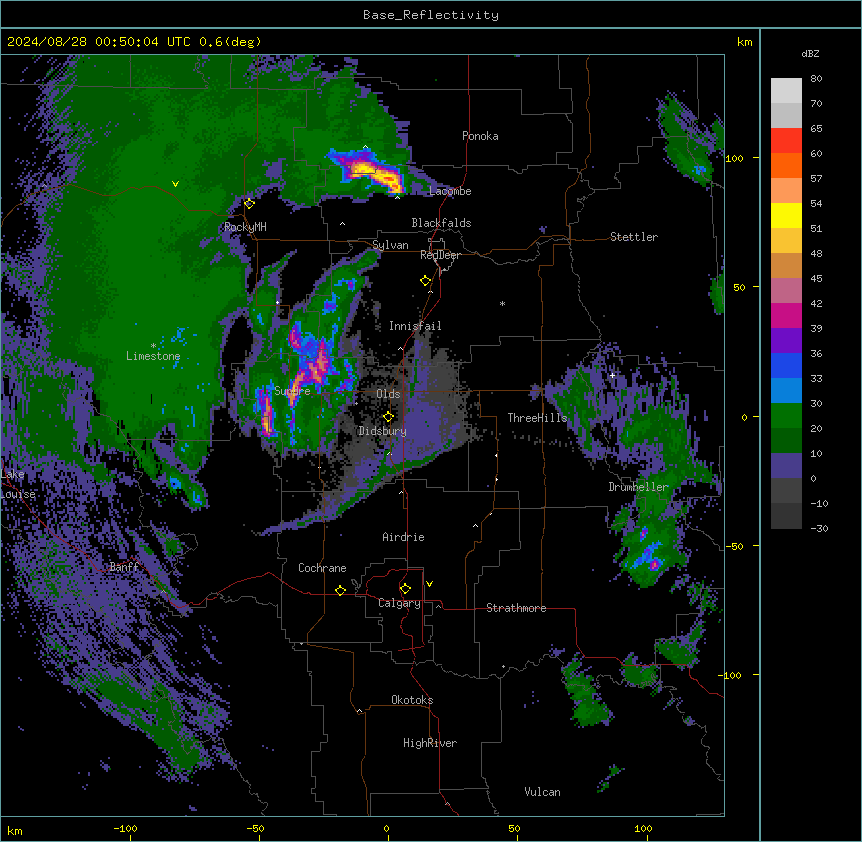The image size is (862, 842).
Task: Select the Didsbury label
Action: (x=383, y=431)
